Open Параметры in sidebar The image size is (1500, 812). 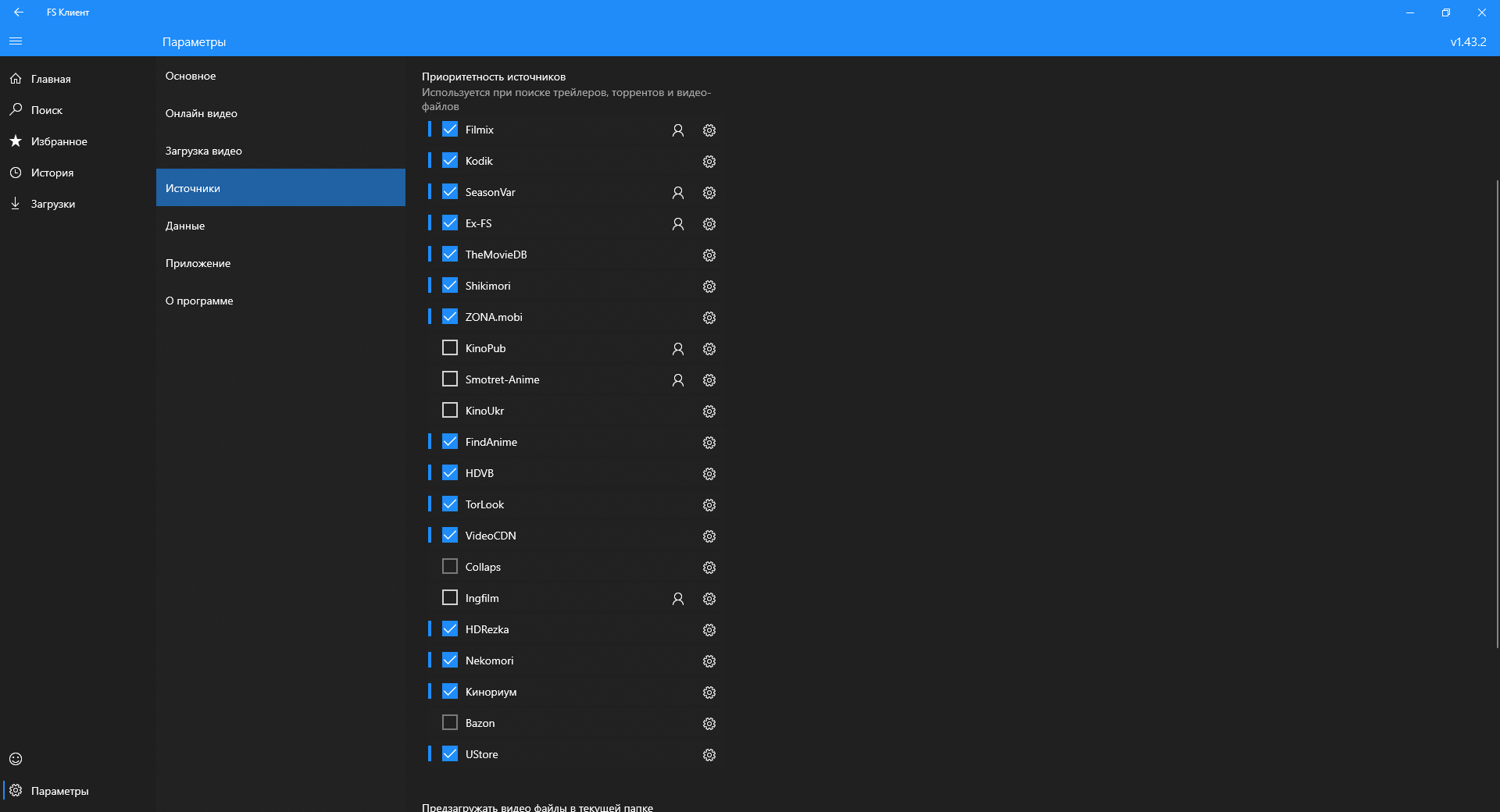pyautogui.click(x=78, y=791)
